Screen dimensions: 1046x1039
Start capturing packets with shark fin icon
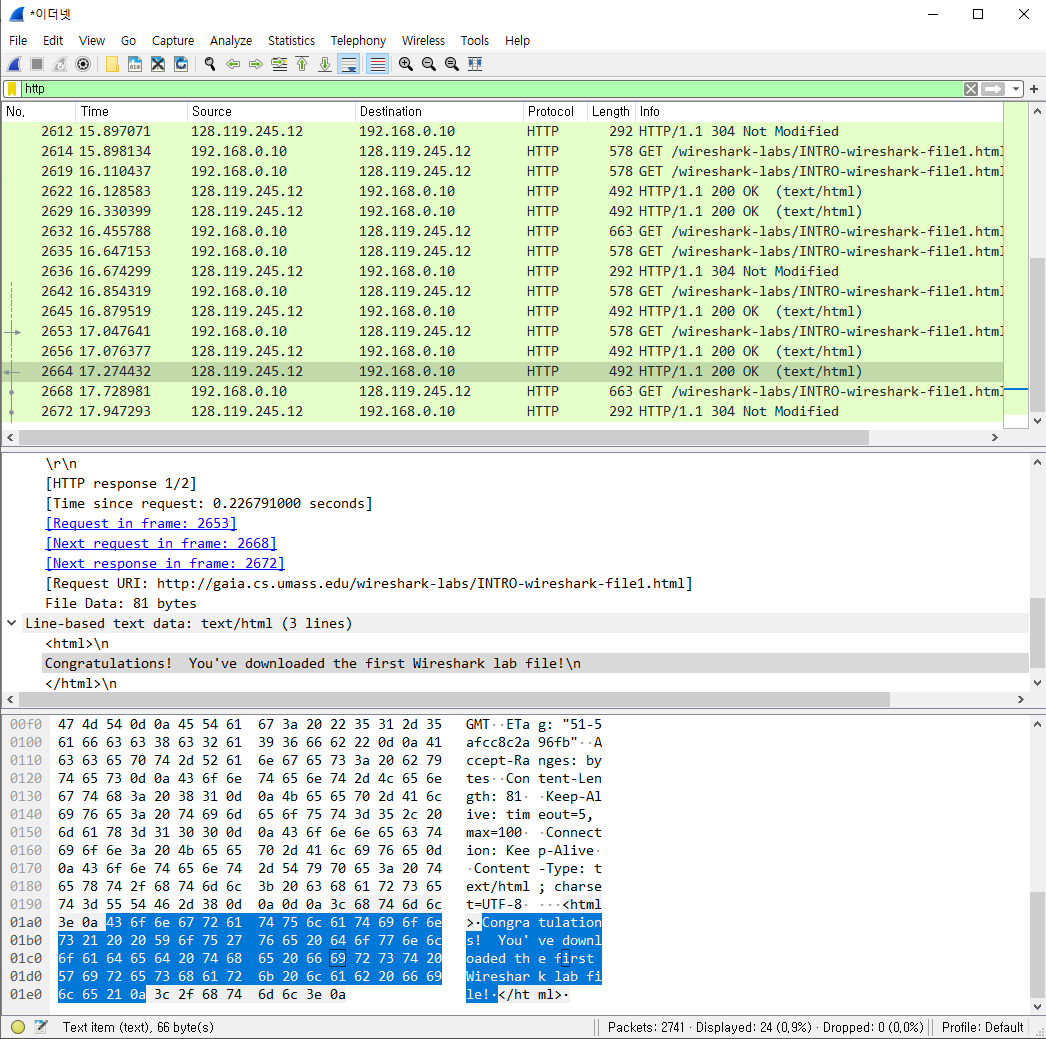point(14,64)
